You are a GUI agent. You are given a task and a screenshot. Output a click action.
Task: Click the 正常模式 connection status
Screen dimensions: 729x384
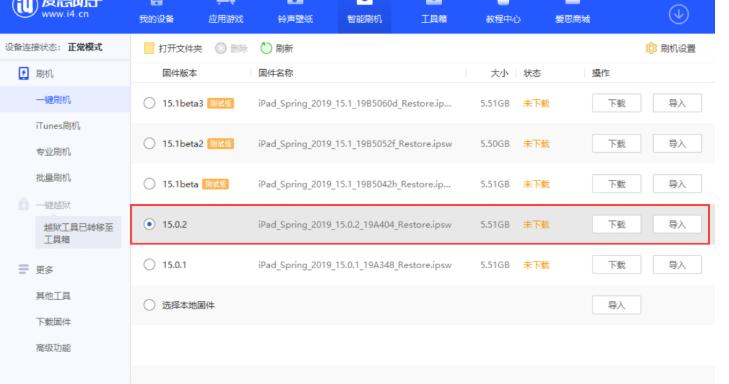coord(85,47)
